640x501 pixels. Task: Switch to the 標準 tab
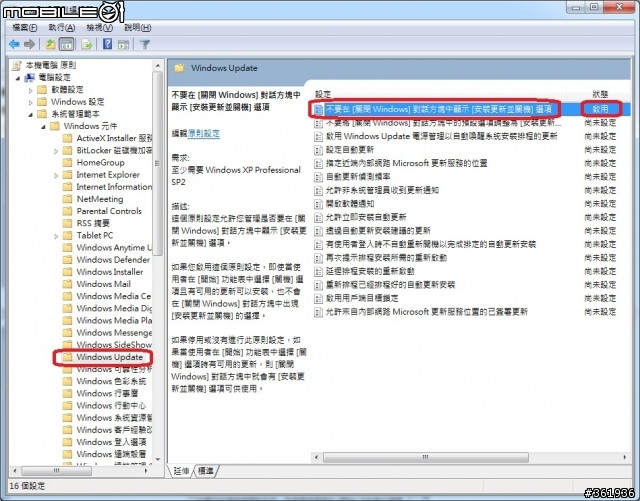(206, 471)
